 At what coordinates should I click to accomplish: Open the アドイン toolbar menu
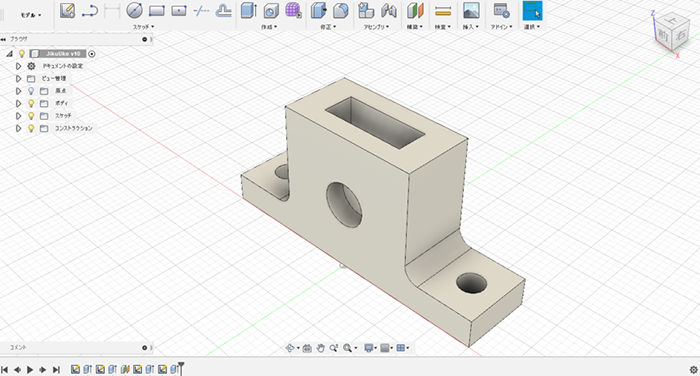point(502,27)
